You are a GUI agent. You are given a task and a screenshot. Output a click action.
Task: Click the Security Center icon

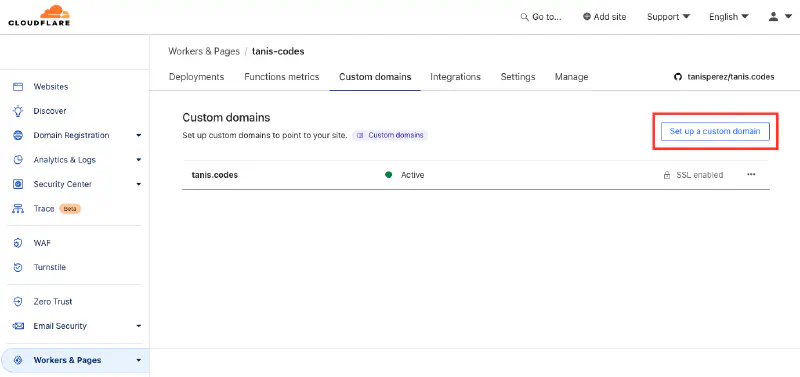point(18,184)
